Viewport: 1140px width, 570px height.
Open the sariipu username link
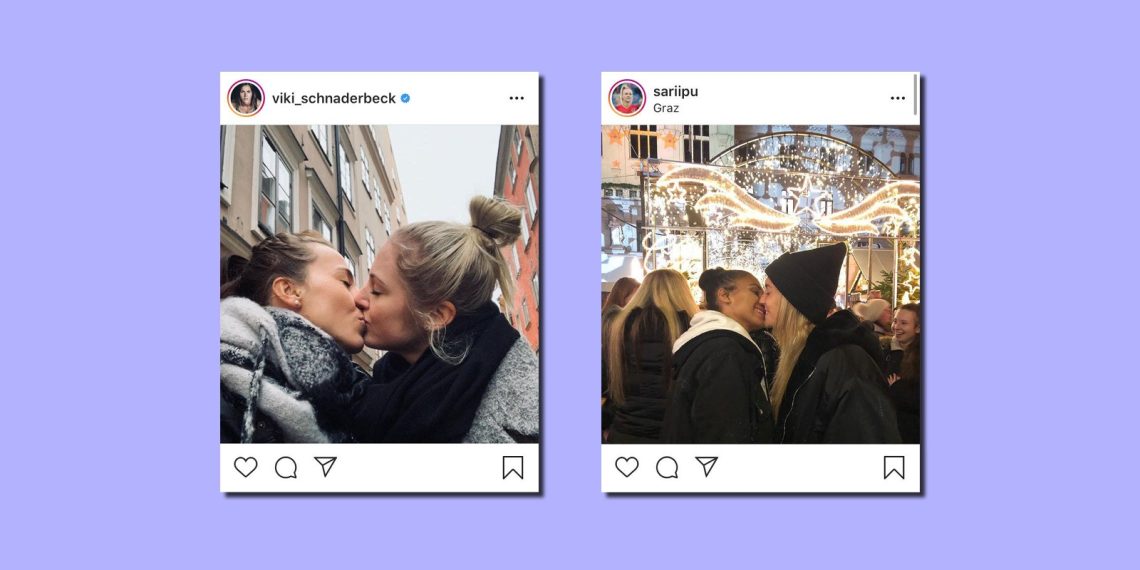pyautogui.click(x=675, y=92)
